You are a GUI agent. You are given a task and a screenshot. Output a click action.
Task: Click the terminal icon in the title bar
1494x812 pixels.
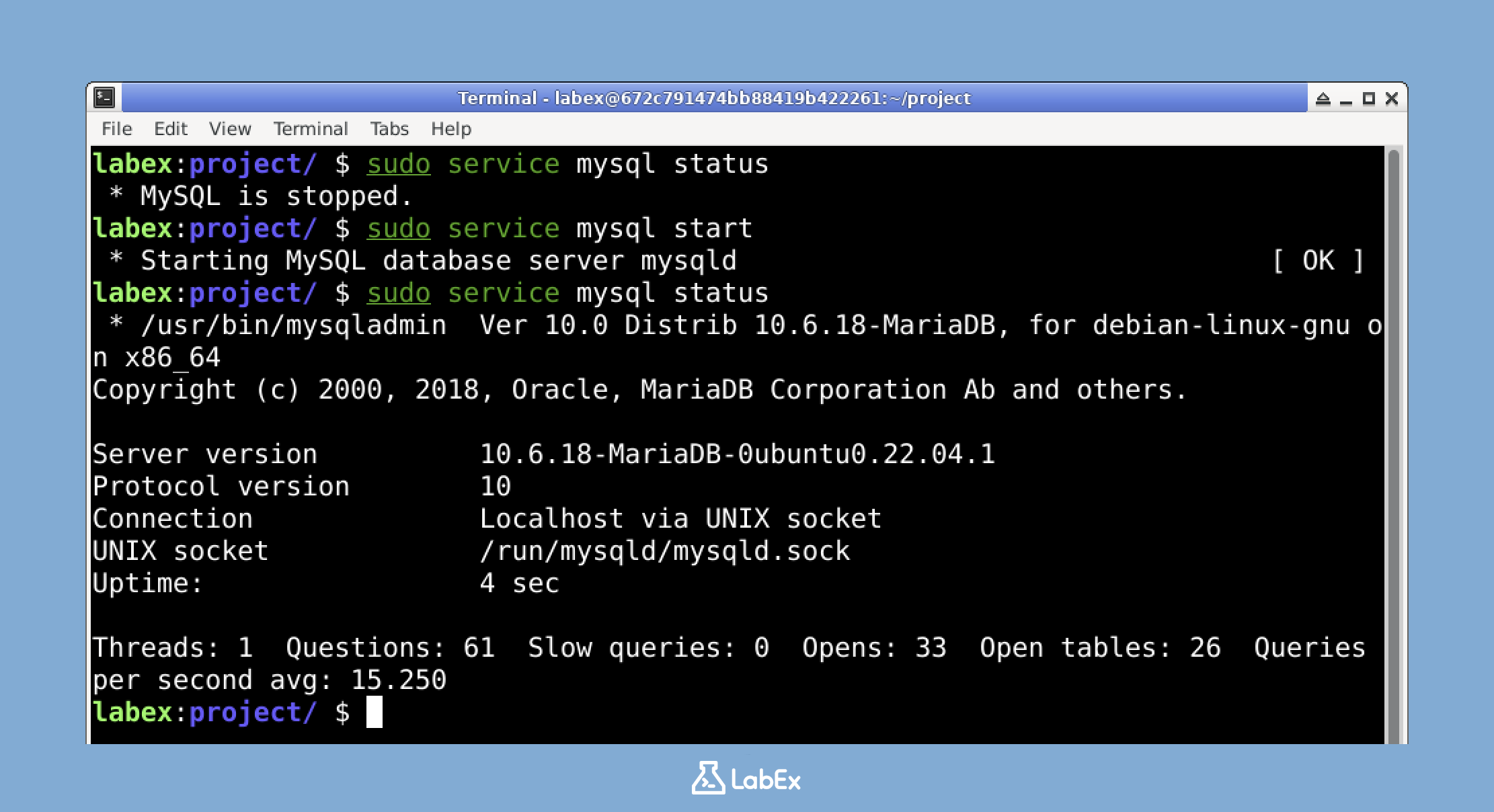tap(105, 97)
